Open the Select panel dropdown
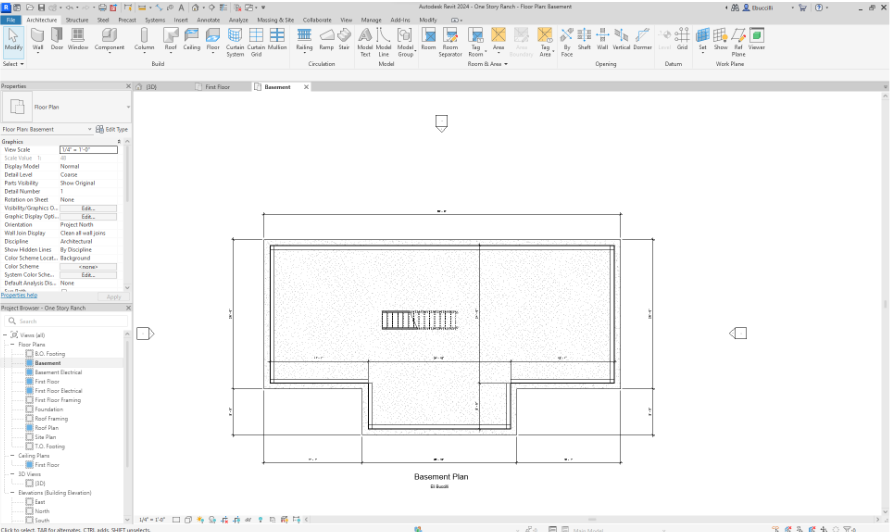Viewport: 891px width, 532px height. pyautogui.click(x=13, y=64)
